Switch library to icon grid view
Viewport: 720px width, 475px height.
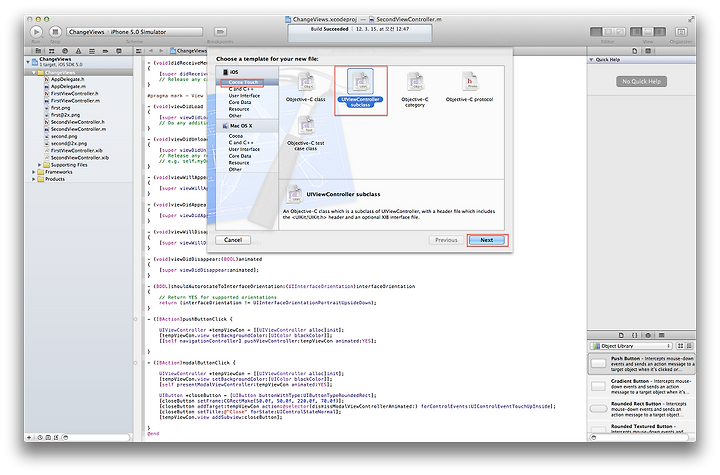681,346
